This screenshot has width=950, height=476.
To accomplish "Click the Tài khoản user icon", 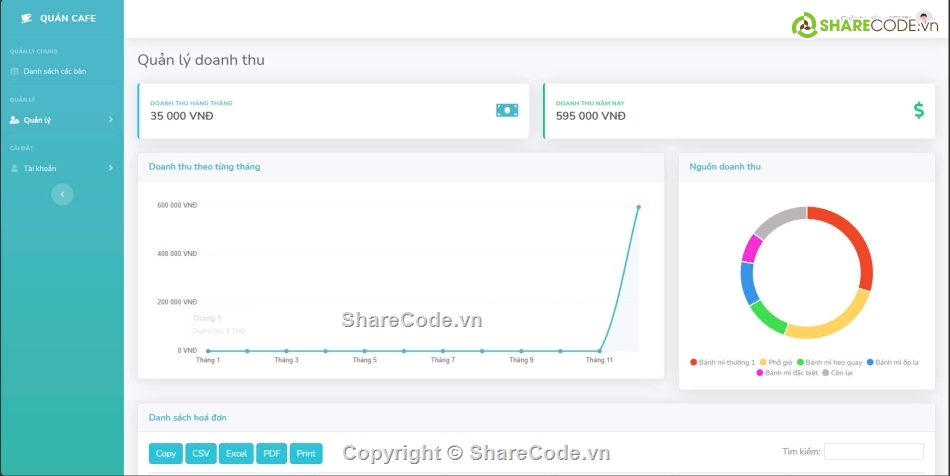I will pos(15,168).
